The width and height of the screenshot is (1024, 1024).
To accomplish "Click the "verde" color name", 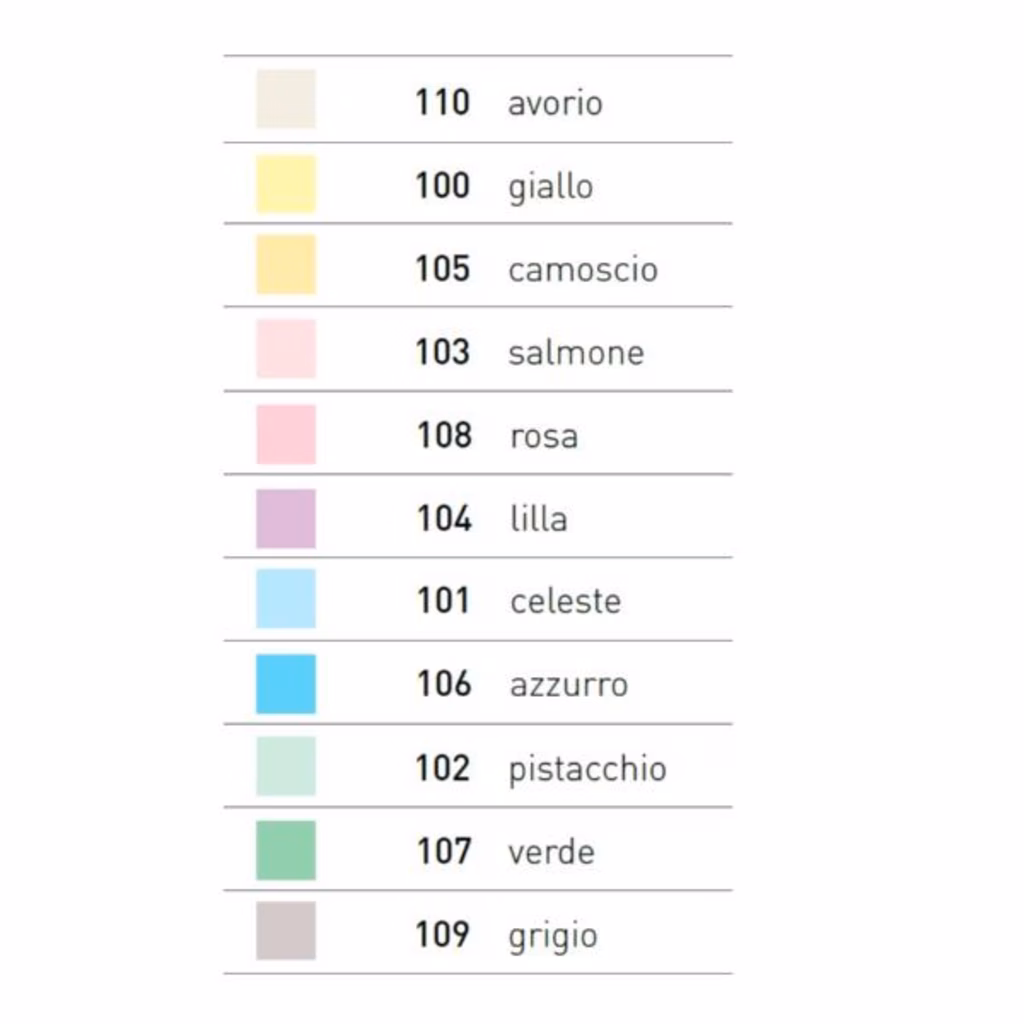I will [x=551, y=852].
